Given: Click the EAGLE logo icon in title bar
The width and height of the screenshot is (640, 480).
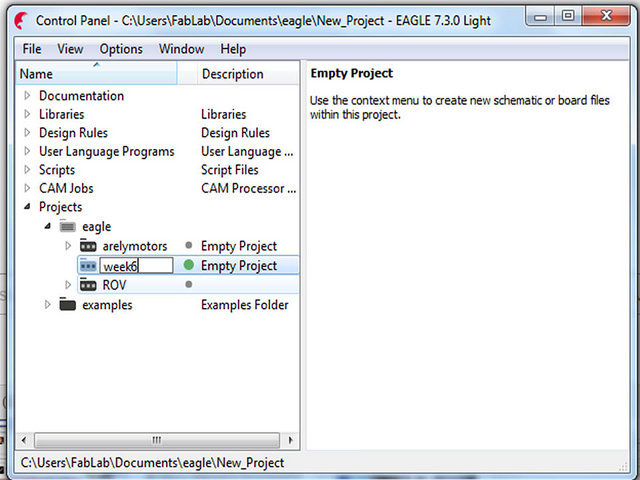Looking at the screenshot, I should click(21, 20).
